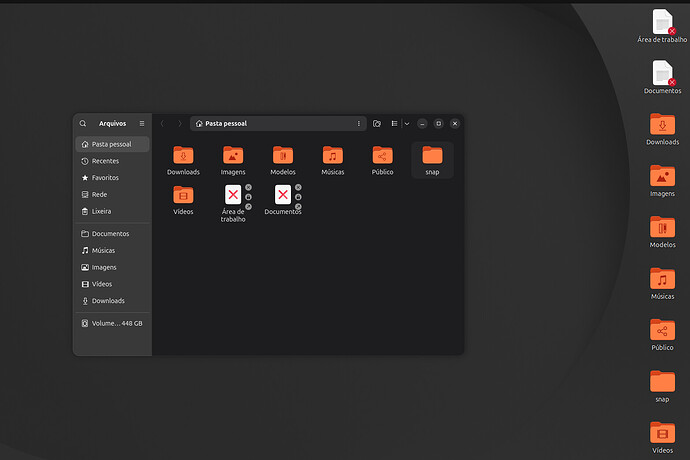
Task: Maximize the Arquivos window
Action: click(x=439, y=124)
